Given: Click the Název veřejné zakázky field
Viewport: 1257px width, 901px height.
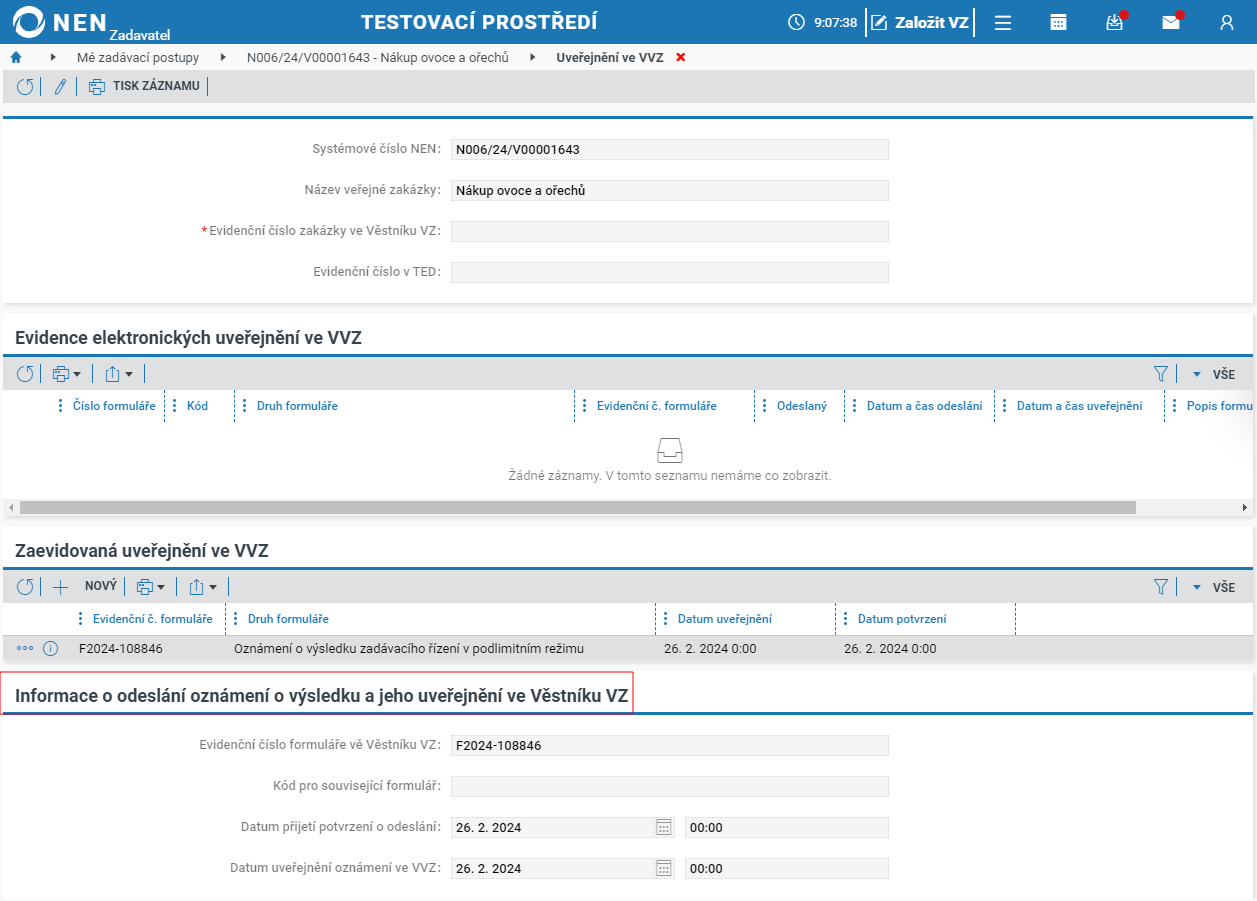Looking at the screenshot, I should pos(670,190).
